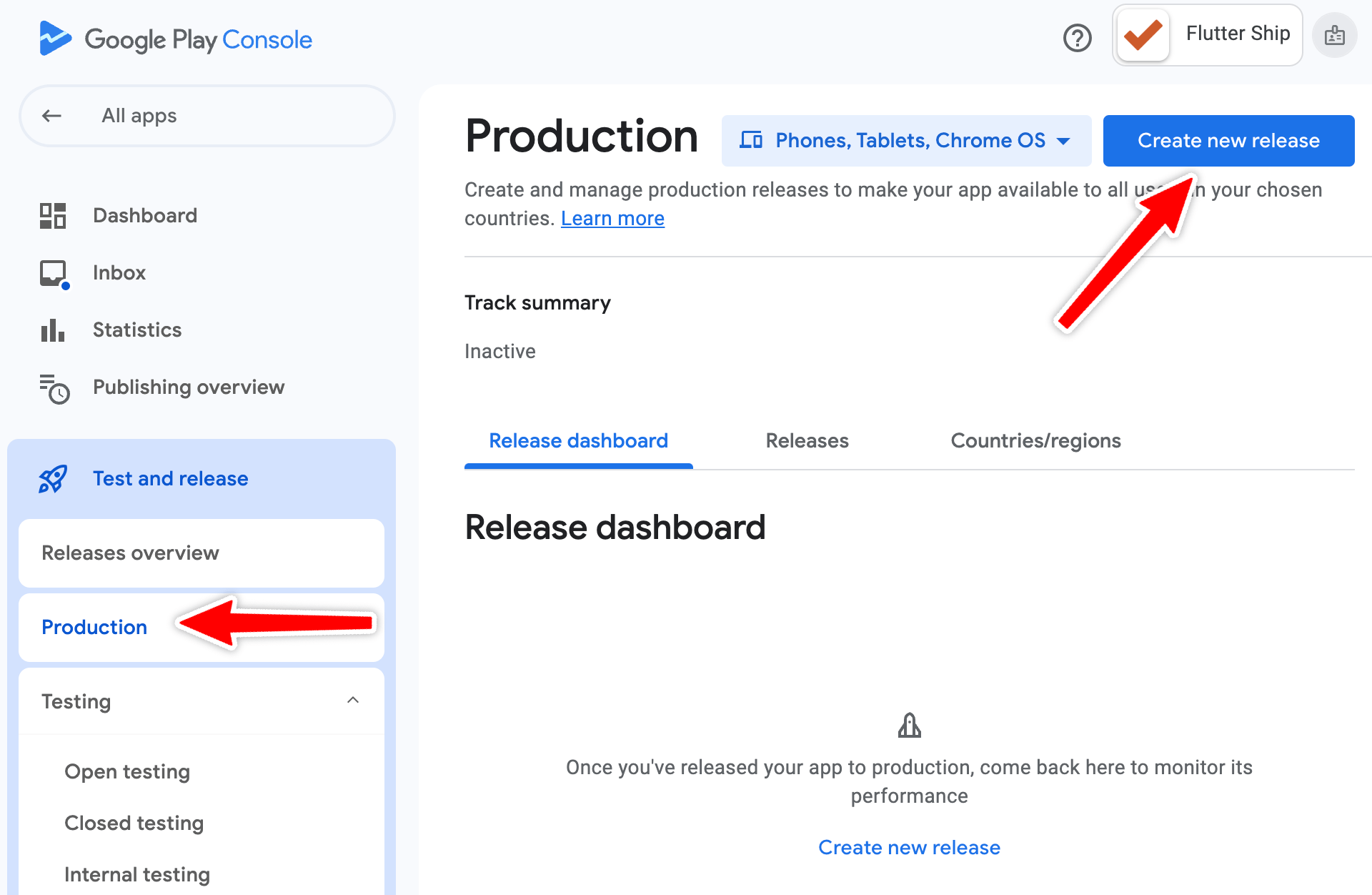The image size is (1372, 895).
Task: Click the Statistics bar chart icon
Action: 53,330
